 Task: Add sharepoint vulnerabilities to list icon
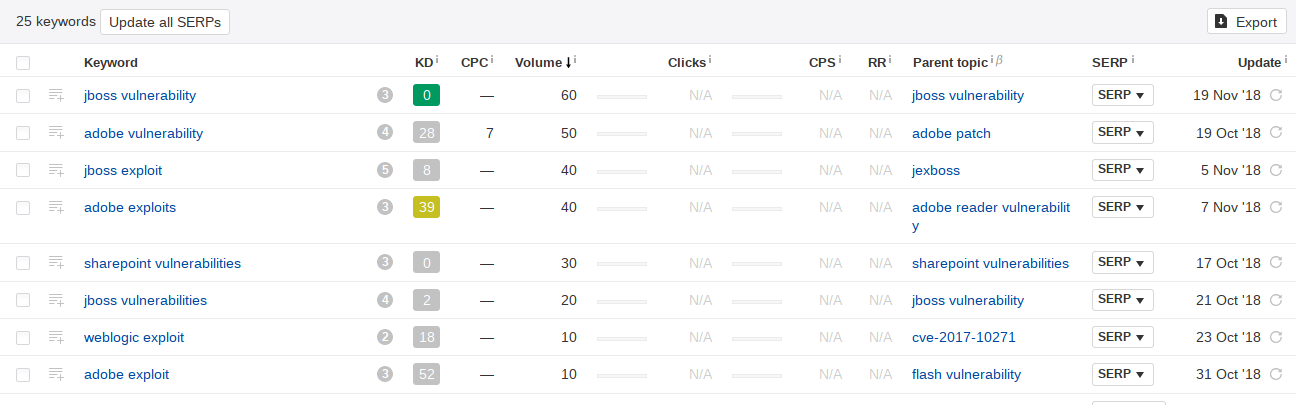click(x=56, y=263)
